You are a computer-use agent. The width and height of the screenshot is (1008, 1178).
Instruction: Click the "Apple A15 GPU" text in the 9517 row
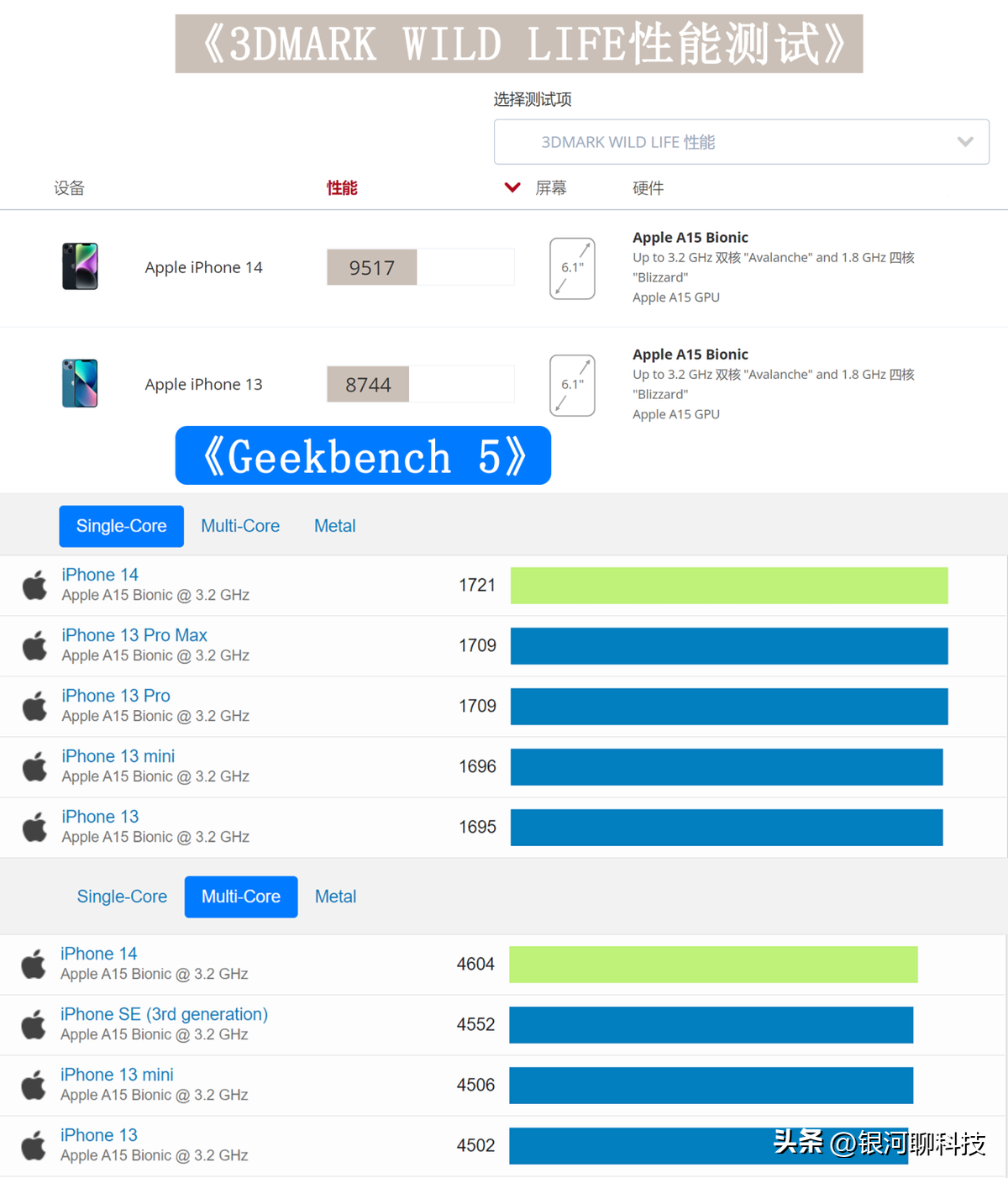676,297
